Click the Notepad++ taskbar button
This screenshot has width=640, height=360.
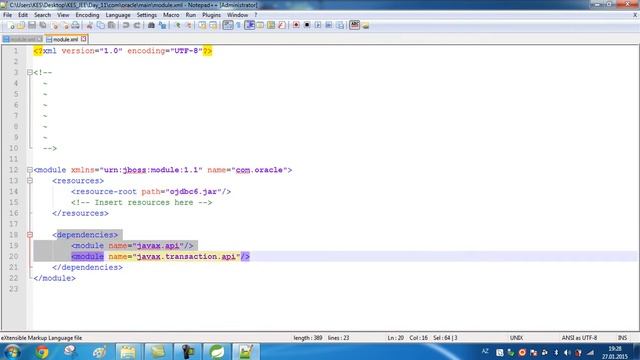(x=246, y=352)
